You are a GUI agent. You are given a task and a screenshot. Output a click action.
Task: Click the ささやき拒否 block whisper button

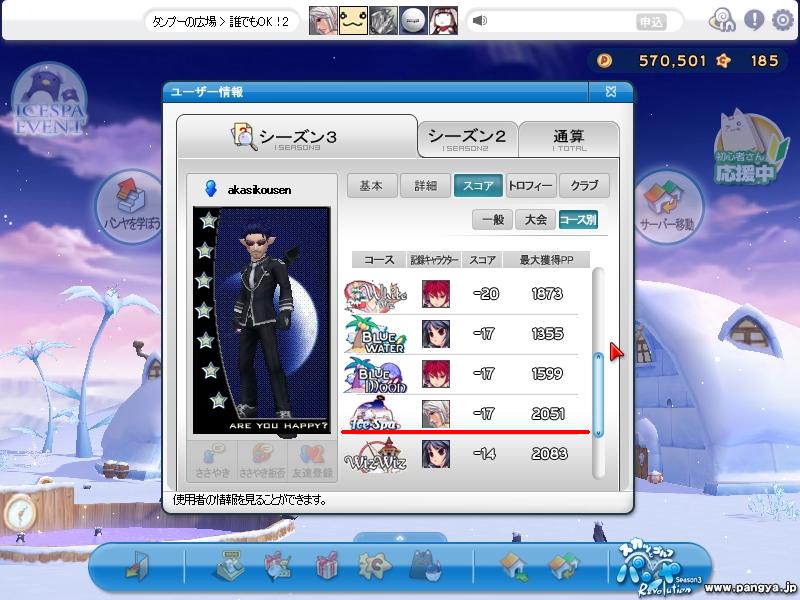pyautogui.click(x=262, y=461)
